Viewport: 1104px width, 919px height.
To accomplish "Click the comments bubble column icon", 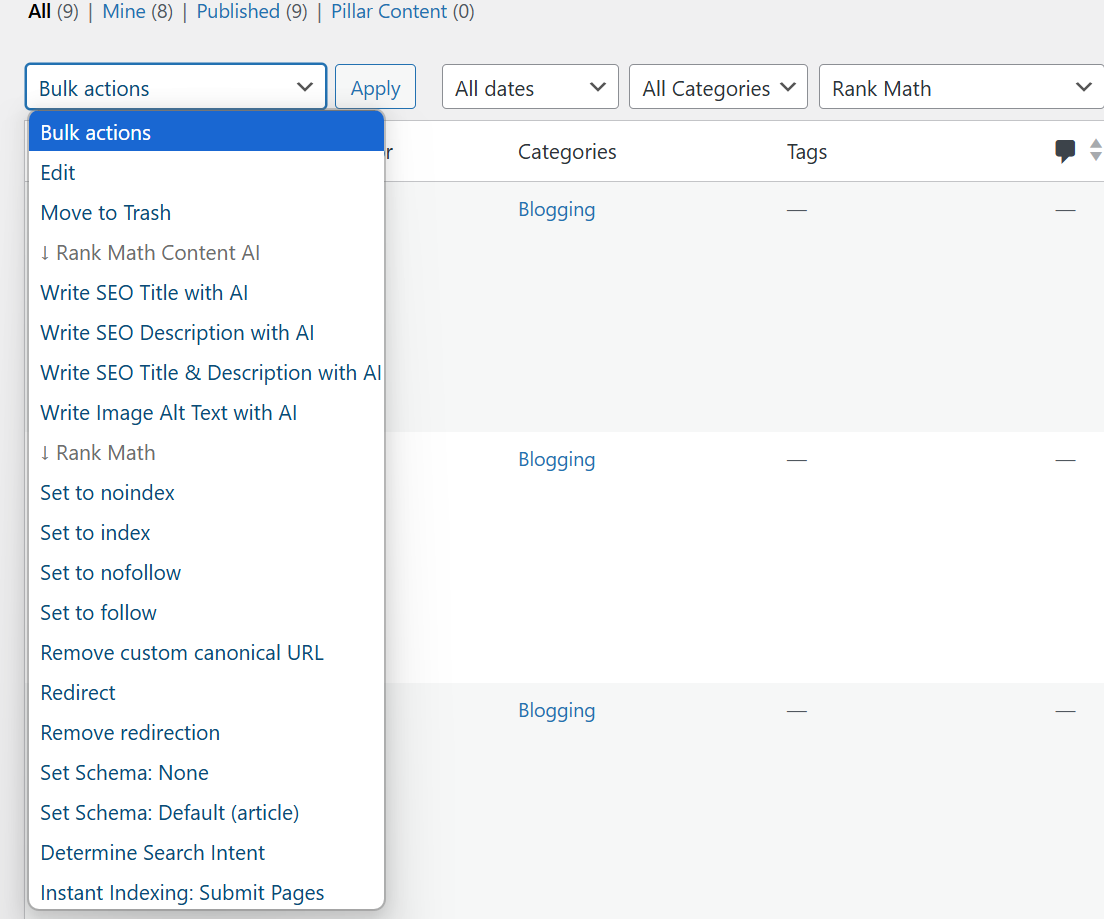I will point(1065,152).
